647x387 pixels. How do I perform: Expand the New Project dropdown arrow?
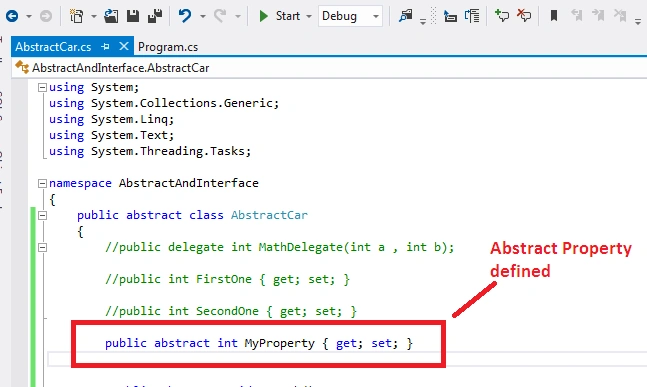tap(94, 17)
